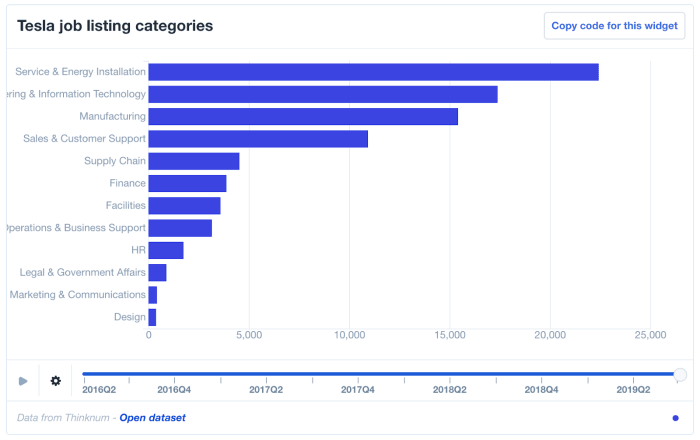This screenshot has height=440, width=700.
Task: Click 'Copy code for this widget' button
Action: [x=614, y=26]
